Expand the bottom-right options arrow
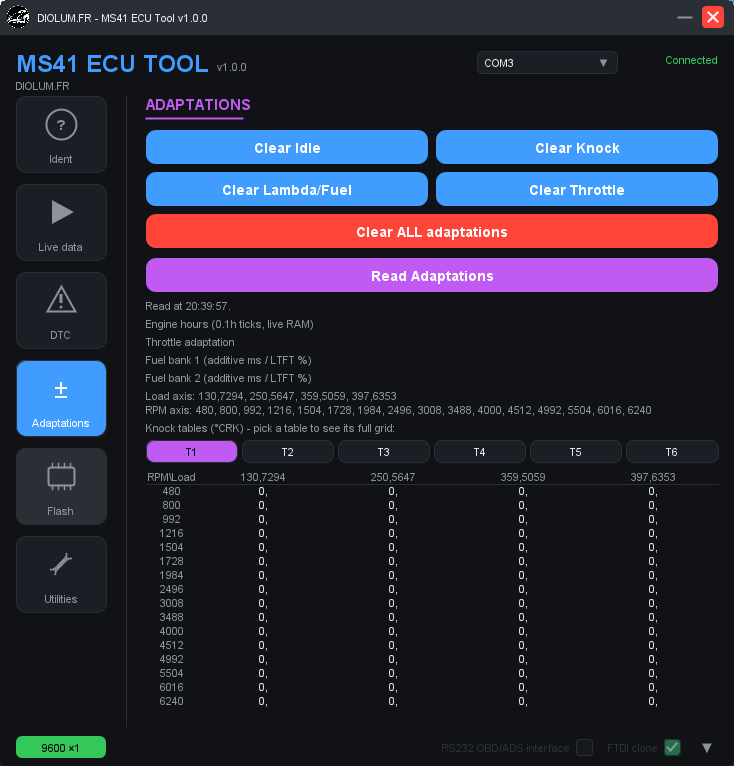Image resolution: width=734 pixels, height=766 pixels. pos(707,748)
